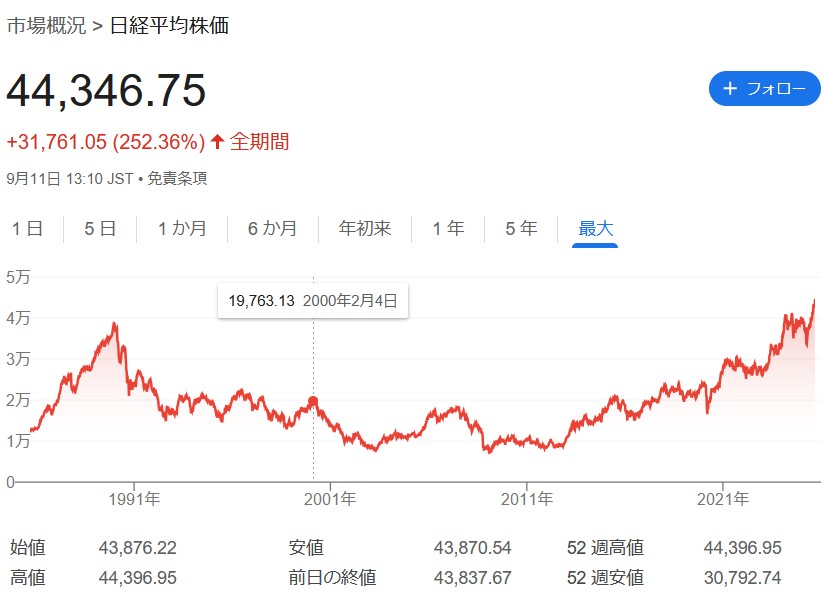The image size is (826, 600).
Task: Click the 2011年 axis label
Action: (527, 499)
